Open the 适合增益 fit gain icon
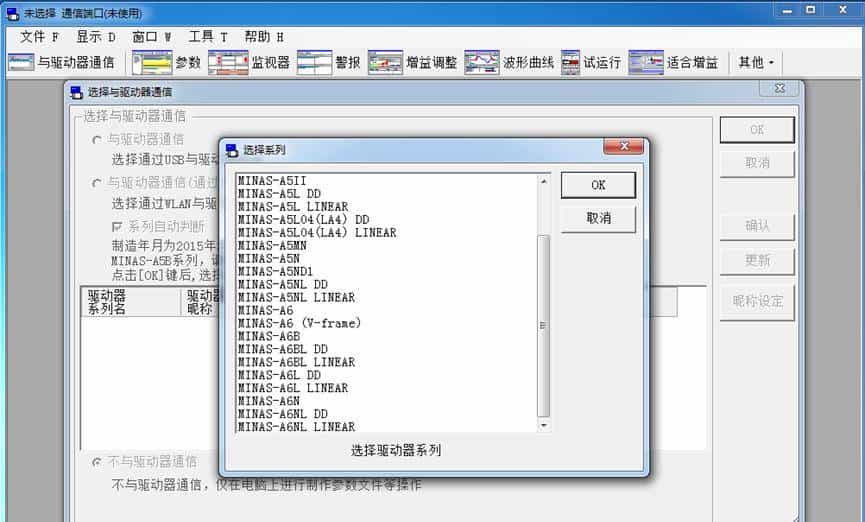This screenshot has height=522, width=865. pyautogui.click(x=646, y=62)
